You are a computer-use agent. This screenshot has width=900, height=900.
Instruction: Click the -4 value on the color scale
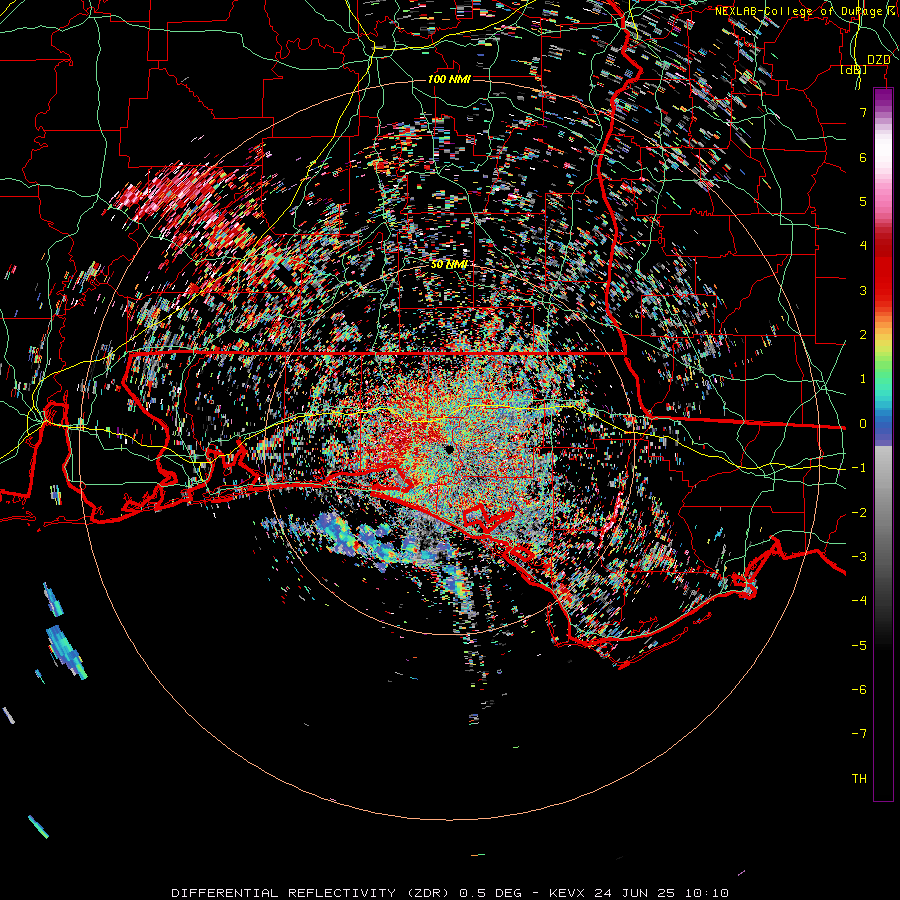[859, 601]
